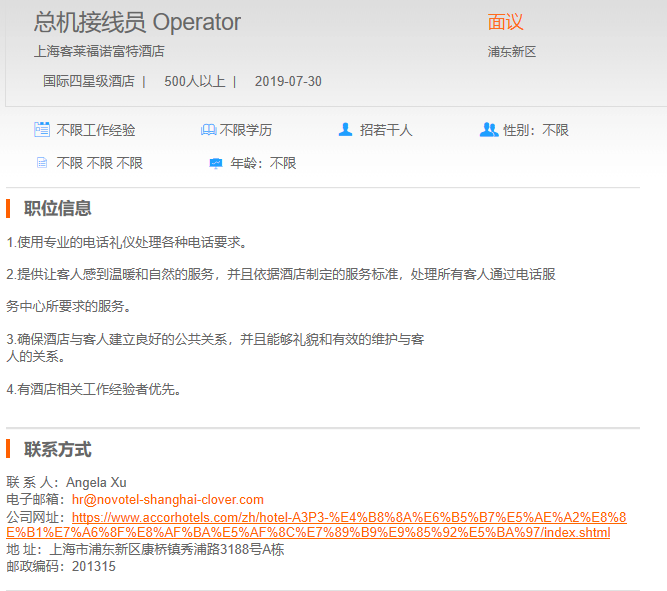Click the 国际四星级酒店 company type label
The height and width of the screenshot is (591, 667).
(x=88, y=81)
